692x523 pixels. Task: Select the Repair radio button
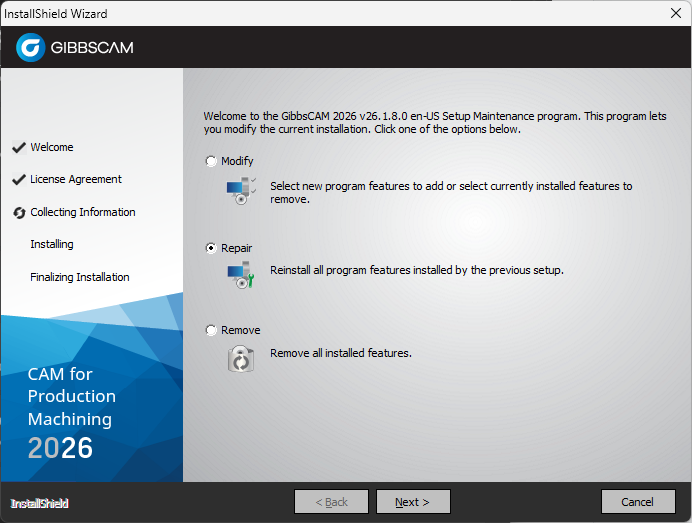pos(211,248)
